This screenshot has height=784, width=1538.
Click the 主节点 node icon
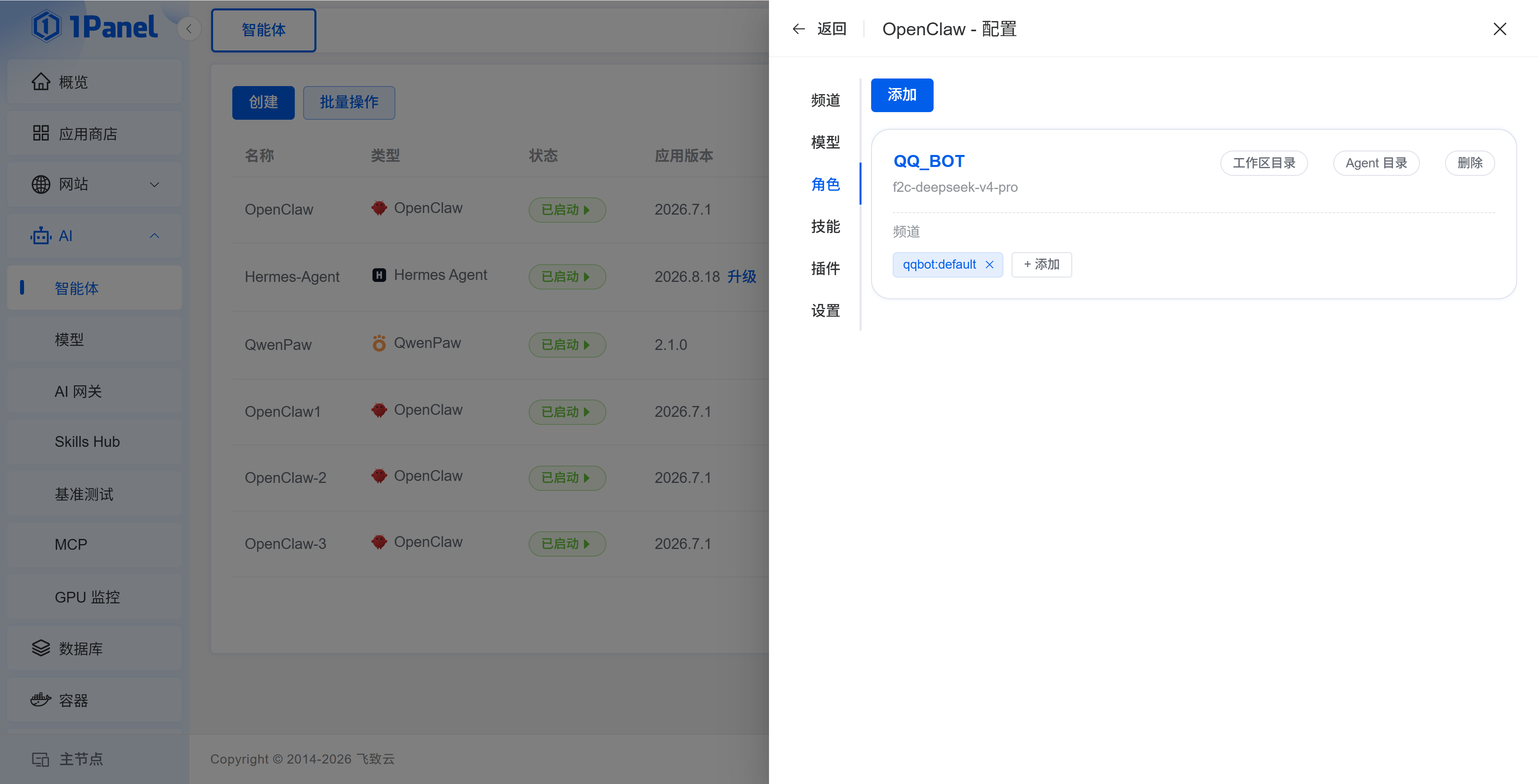click(x=40, y=759)
